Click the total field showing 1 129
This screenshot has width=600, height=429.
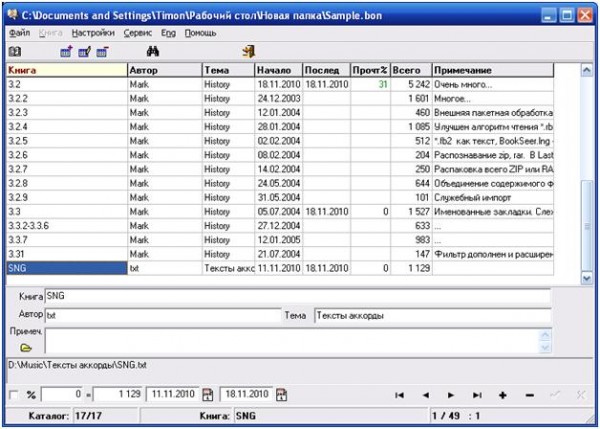tap(118, 394)
